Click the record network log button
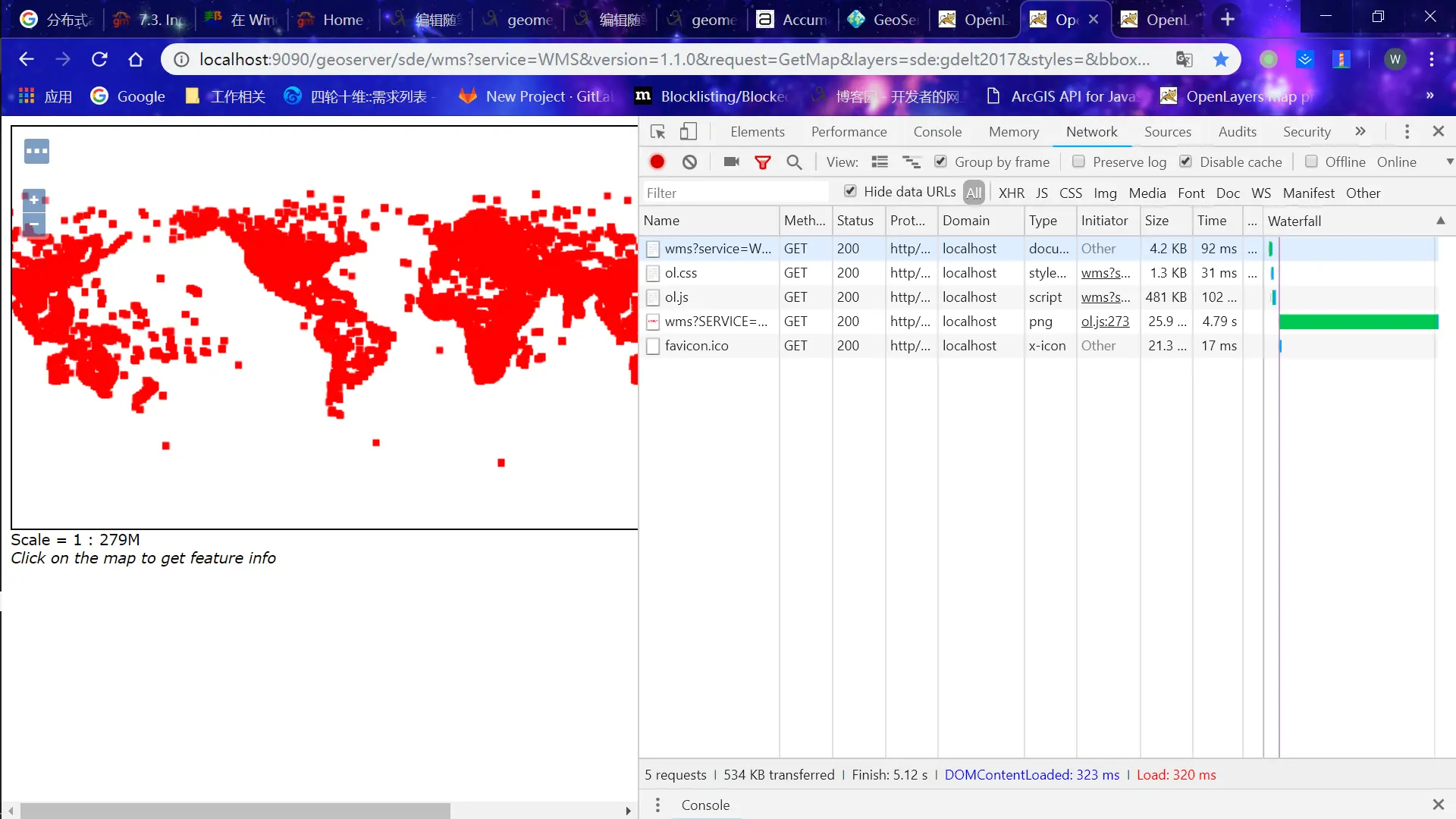This screenshot has width=1456, height=819. 657,162
